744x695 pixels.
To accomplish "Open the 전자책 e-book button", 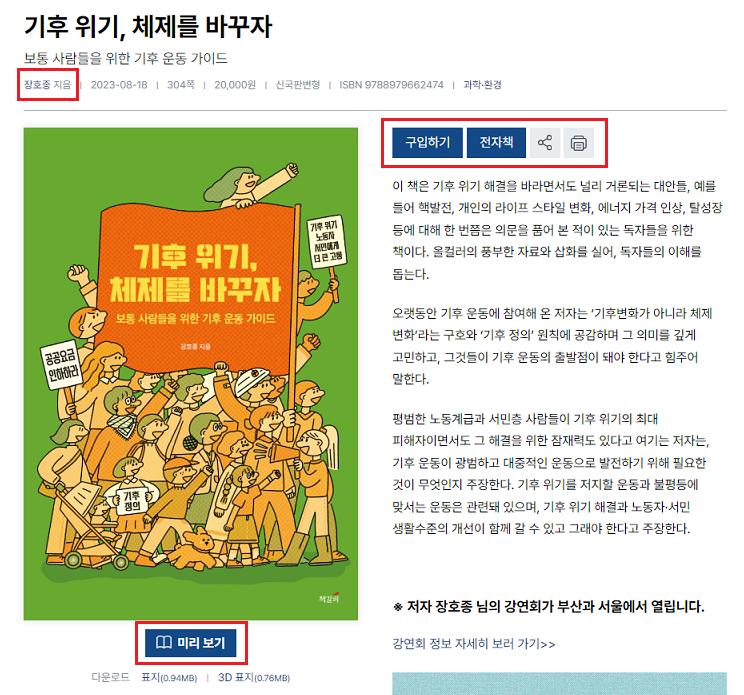I will (x=496, y=143).
